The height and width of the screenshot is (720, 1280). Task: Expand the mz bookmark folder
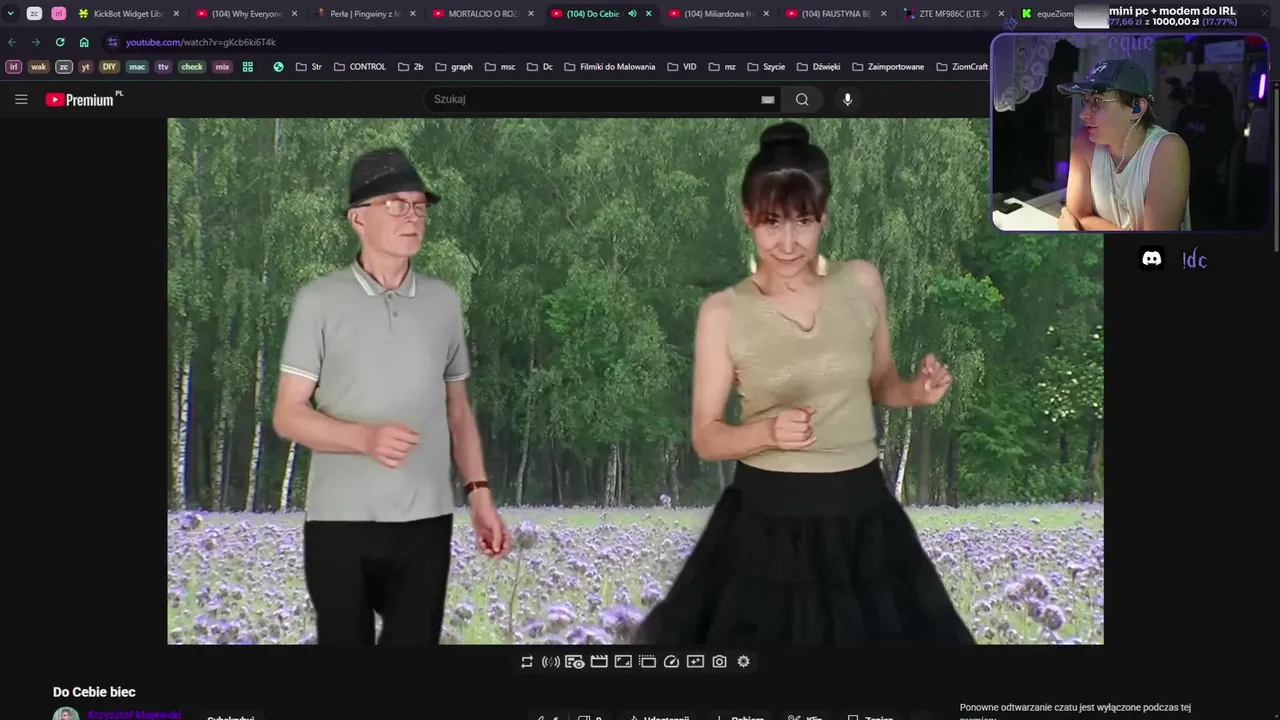[x=722, y=67]
